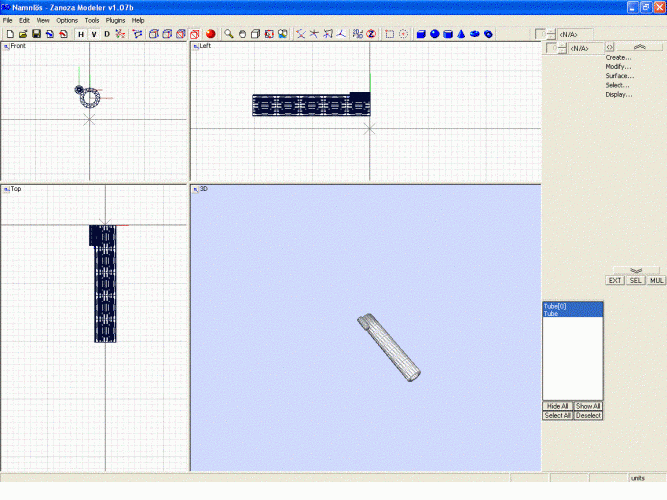Select Tube[0] in the object list
The height and width of the screenshot is (500, 667).
[555, 306]
